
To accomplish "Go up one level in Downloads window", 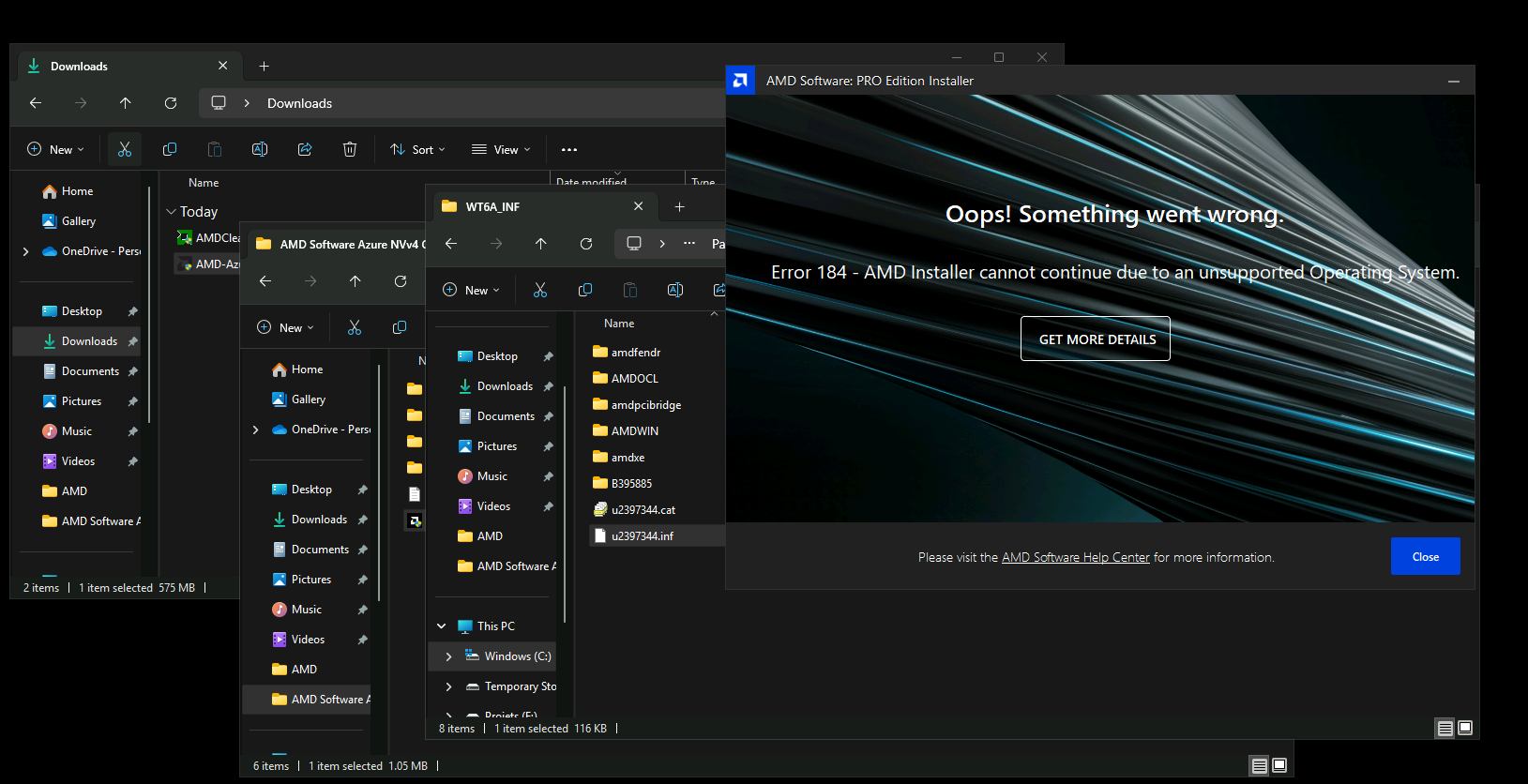I will pos(126,103).
